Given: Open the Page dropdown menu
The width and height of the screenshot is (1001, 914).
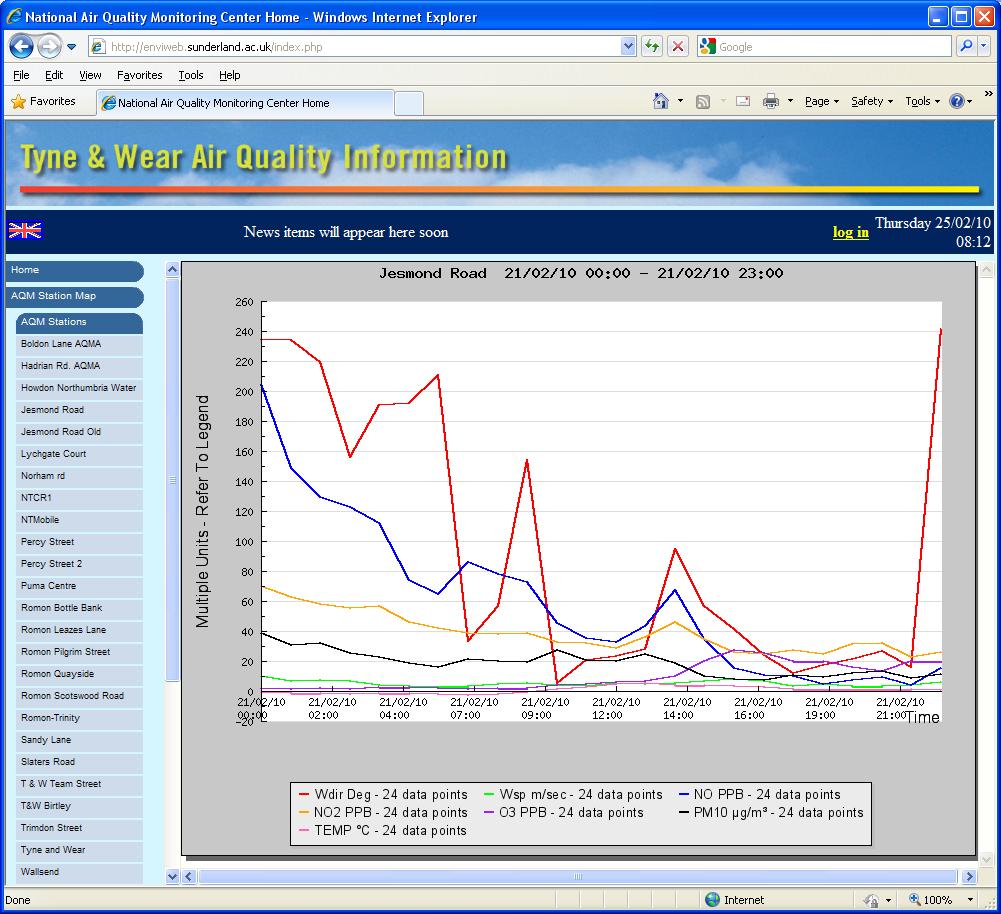Looking at the screenshot, I should pyautogui.click(x=820, y=101).
